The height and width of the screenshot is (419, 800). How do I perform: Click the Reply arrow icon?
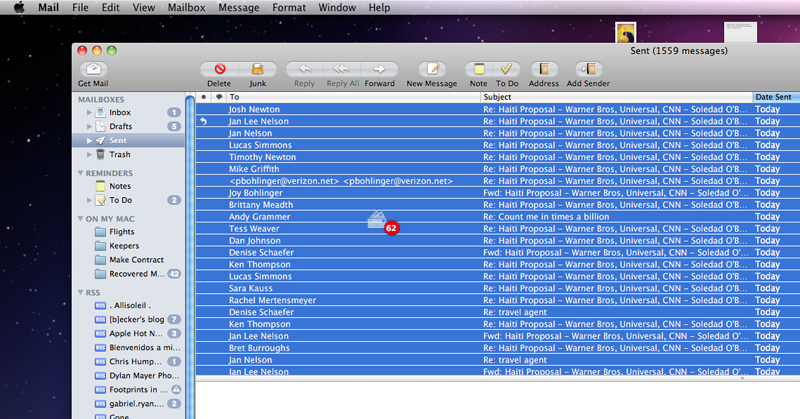[305, 69]
